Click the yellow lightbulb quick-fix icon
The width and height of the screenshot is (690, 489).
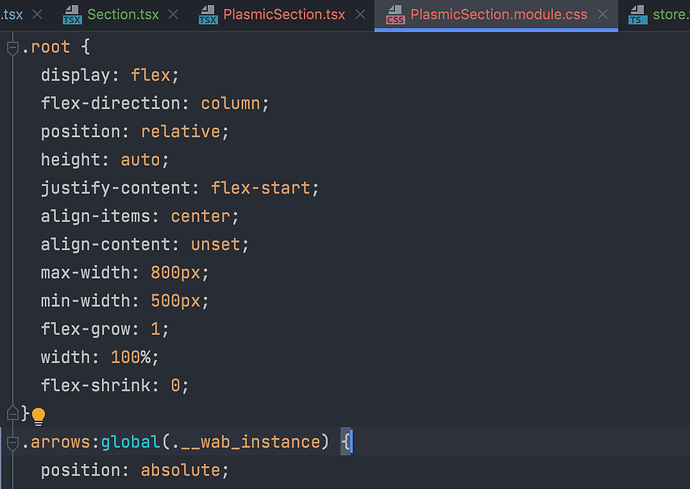(39, 415)
